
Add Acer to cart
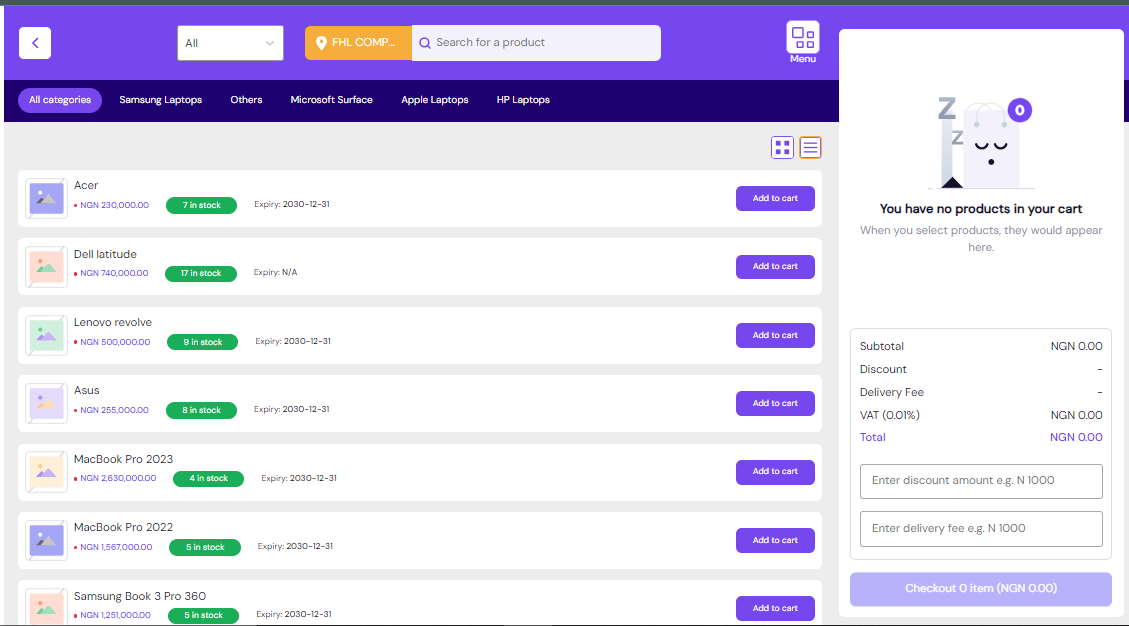coord(775,198)
